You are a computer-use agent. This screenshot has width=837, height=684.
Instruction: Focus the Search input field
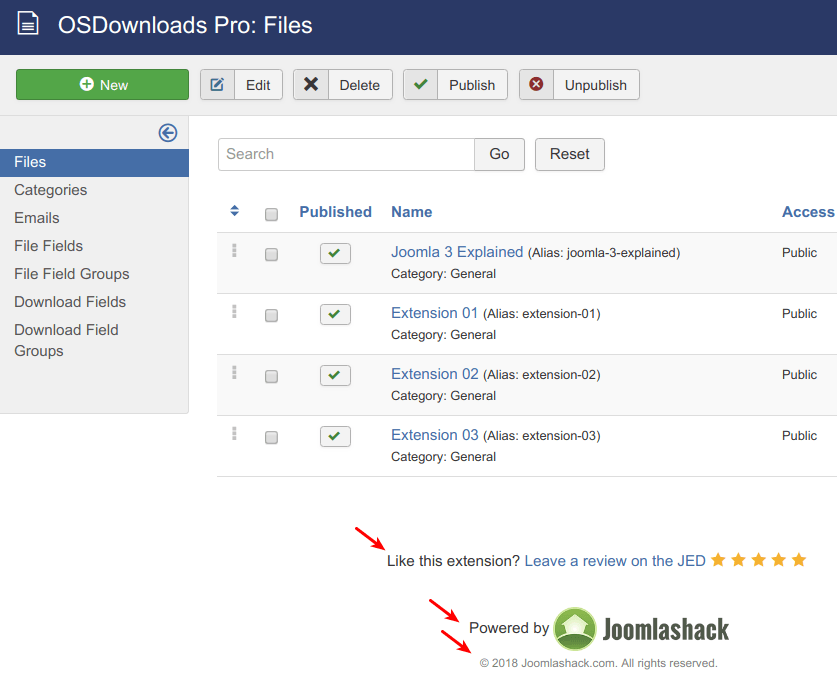point(346,154)
